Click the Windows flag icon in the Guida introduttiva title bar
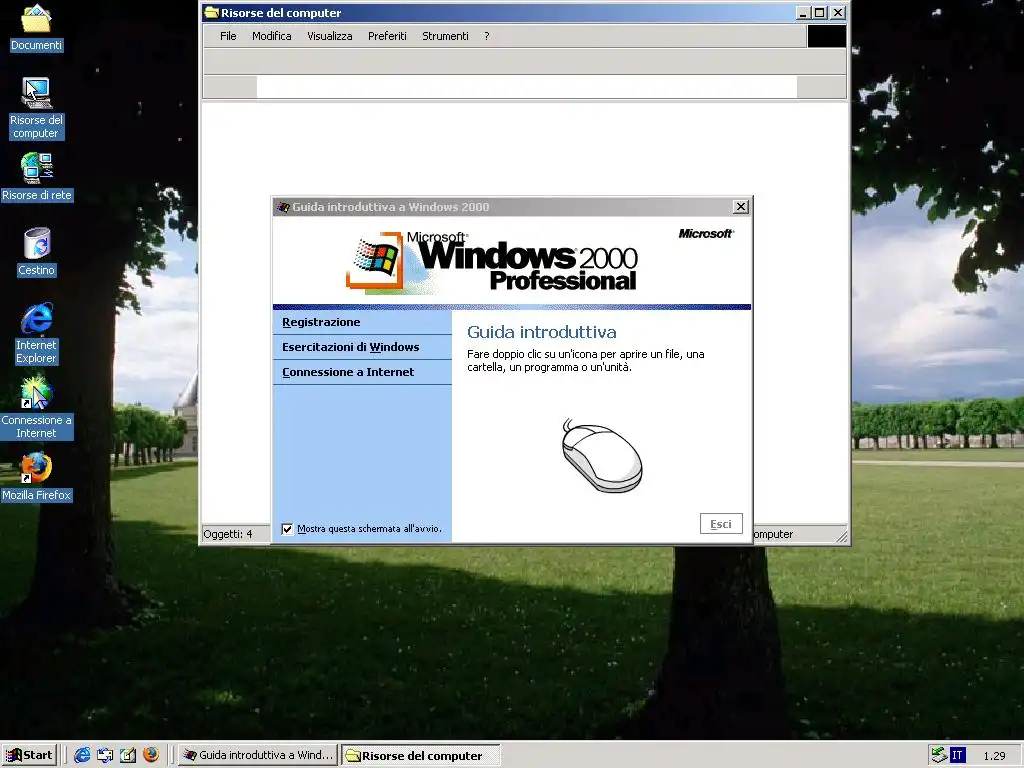The image size is (1024, 768). (x=283, y=207)
